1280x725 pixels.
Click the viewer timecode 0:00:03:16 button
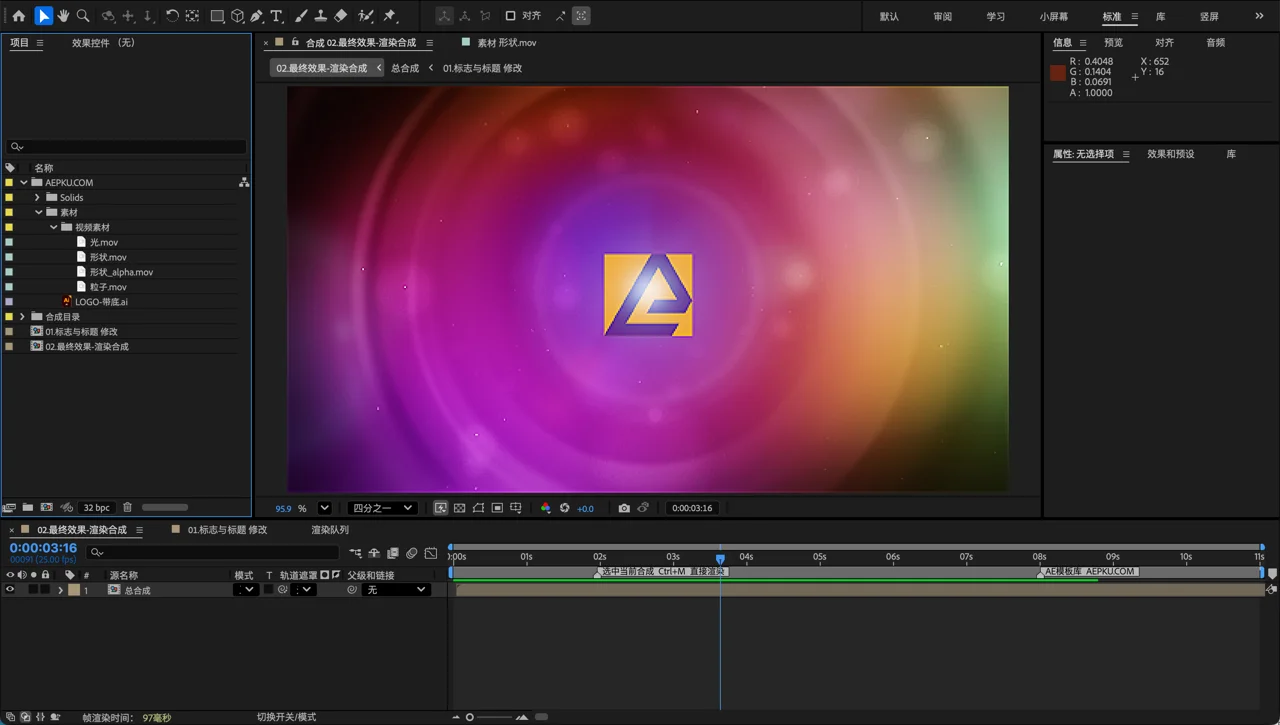[692, 508]
